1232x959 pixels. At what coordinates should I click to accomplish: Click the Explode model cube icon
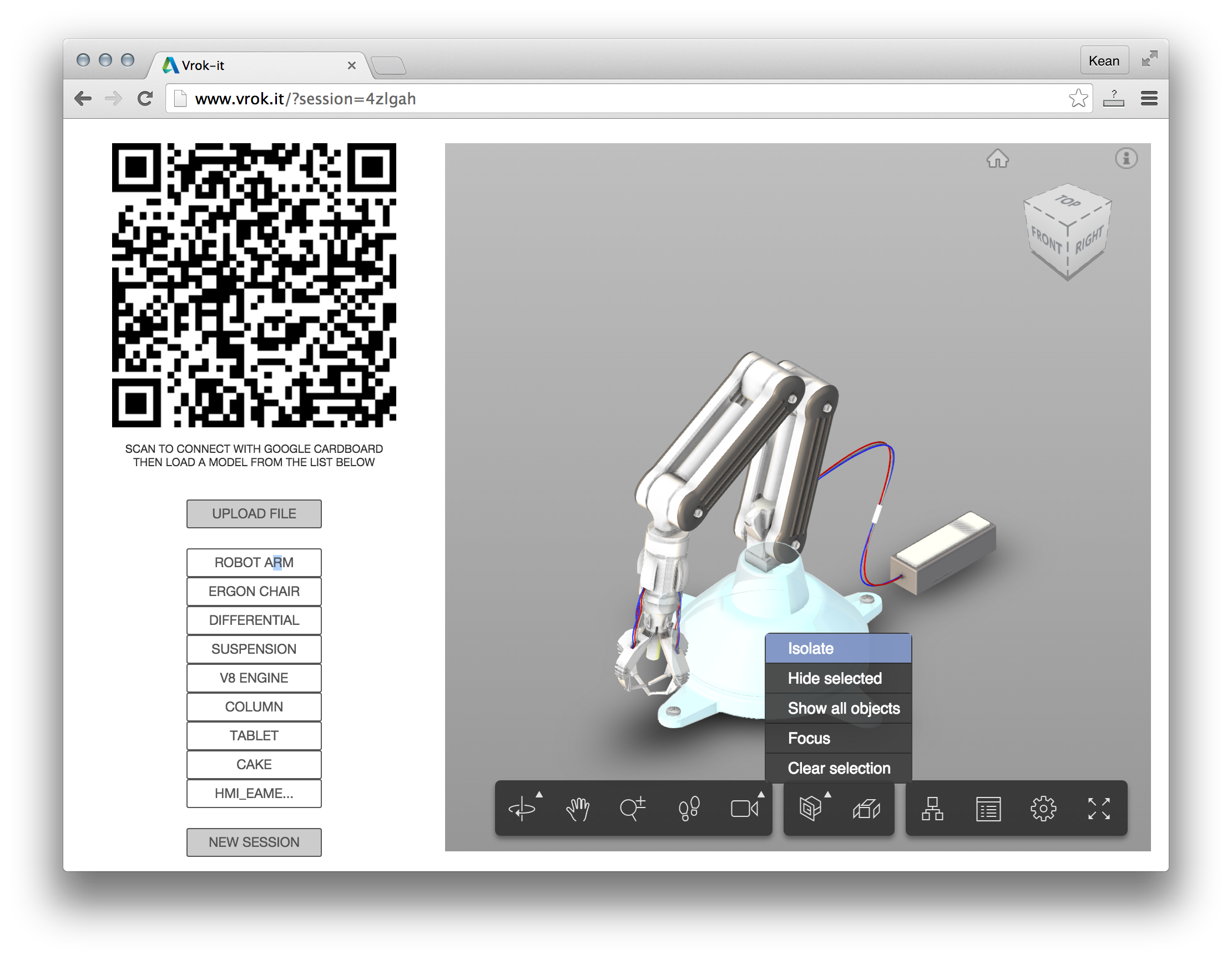click(811, 809)
